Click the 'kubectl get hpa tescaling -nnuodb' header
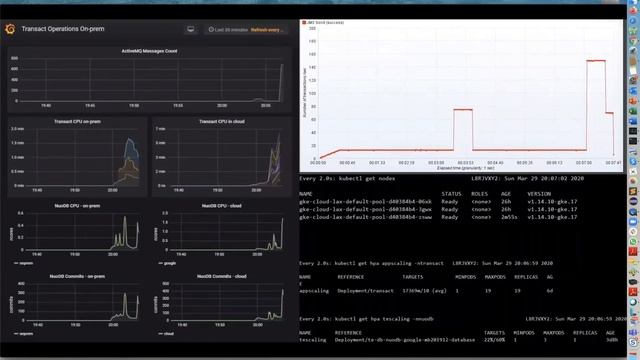 (367, 319)
